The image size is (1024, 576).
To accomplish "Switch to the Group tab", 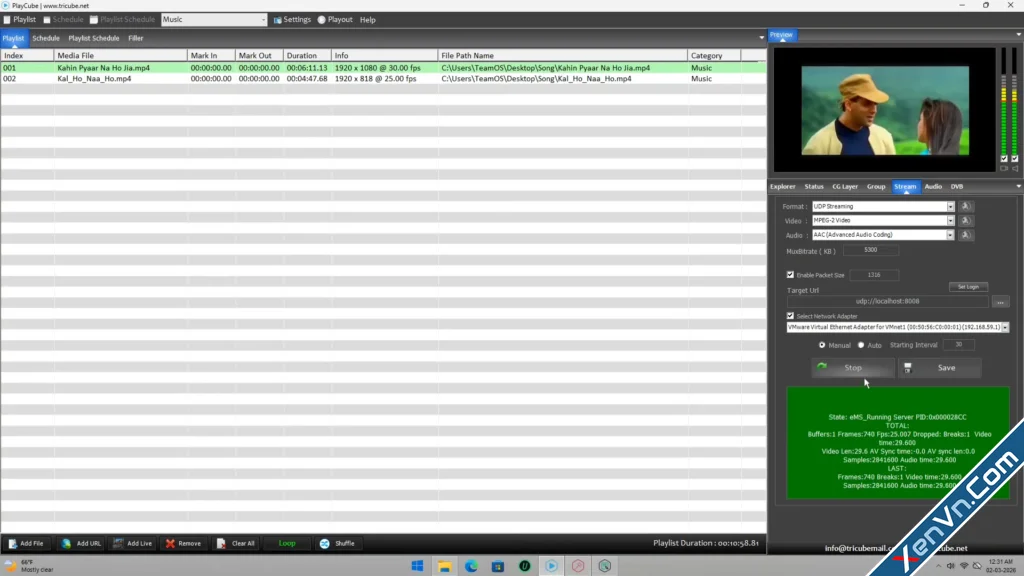I will click(x=876, y=187).
